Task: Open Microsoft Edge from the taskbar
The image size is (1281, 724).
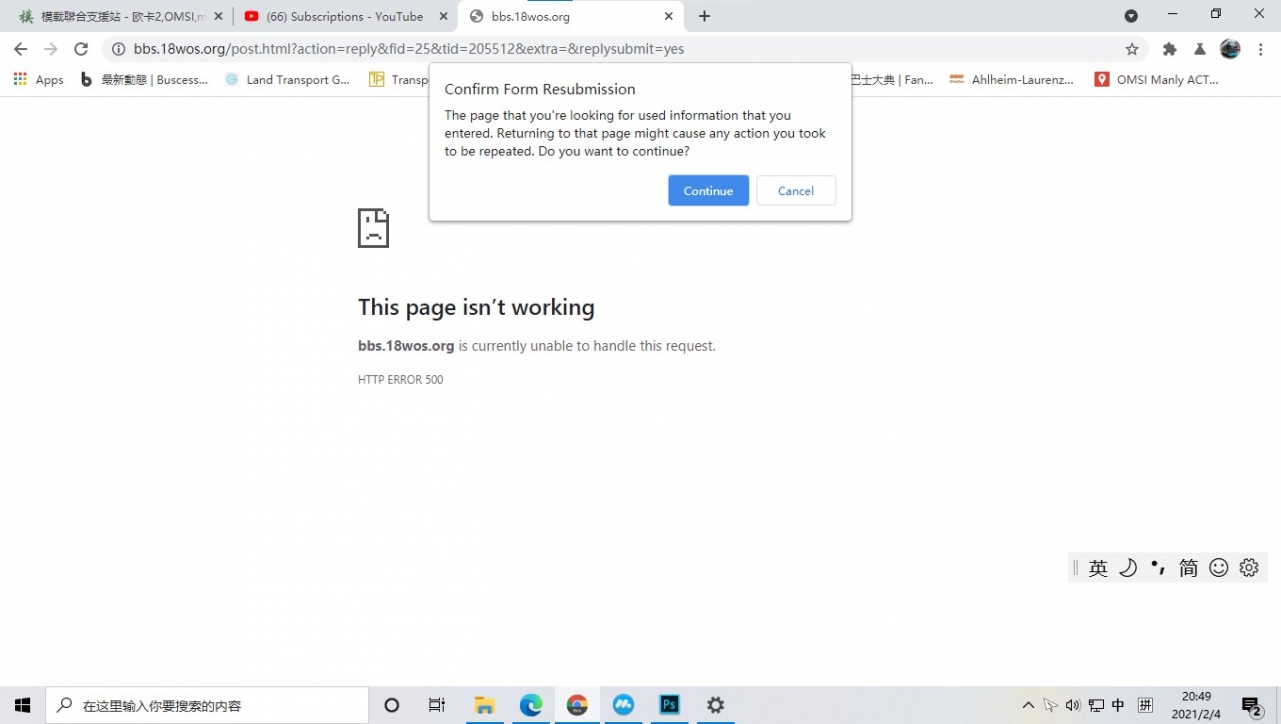Action: [x=531, y=705]
